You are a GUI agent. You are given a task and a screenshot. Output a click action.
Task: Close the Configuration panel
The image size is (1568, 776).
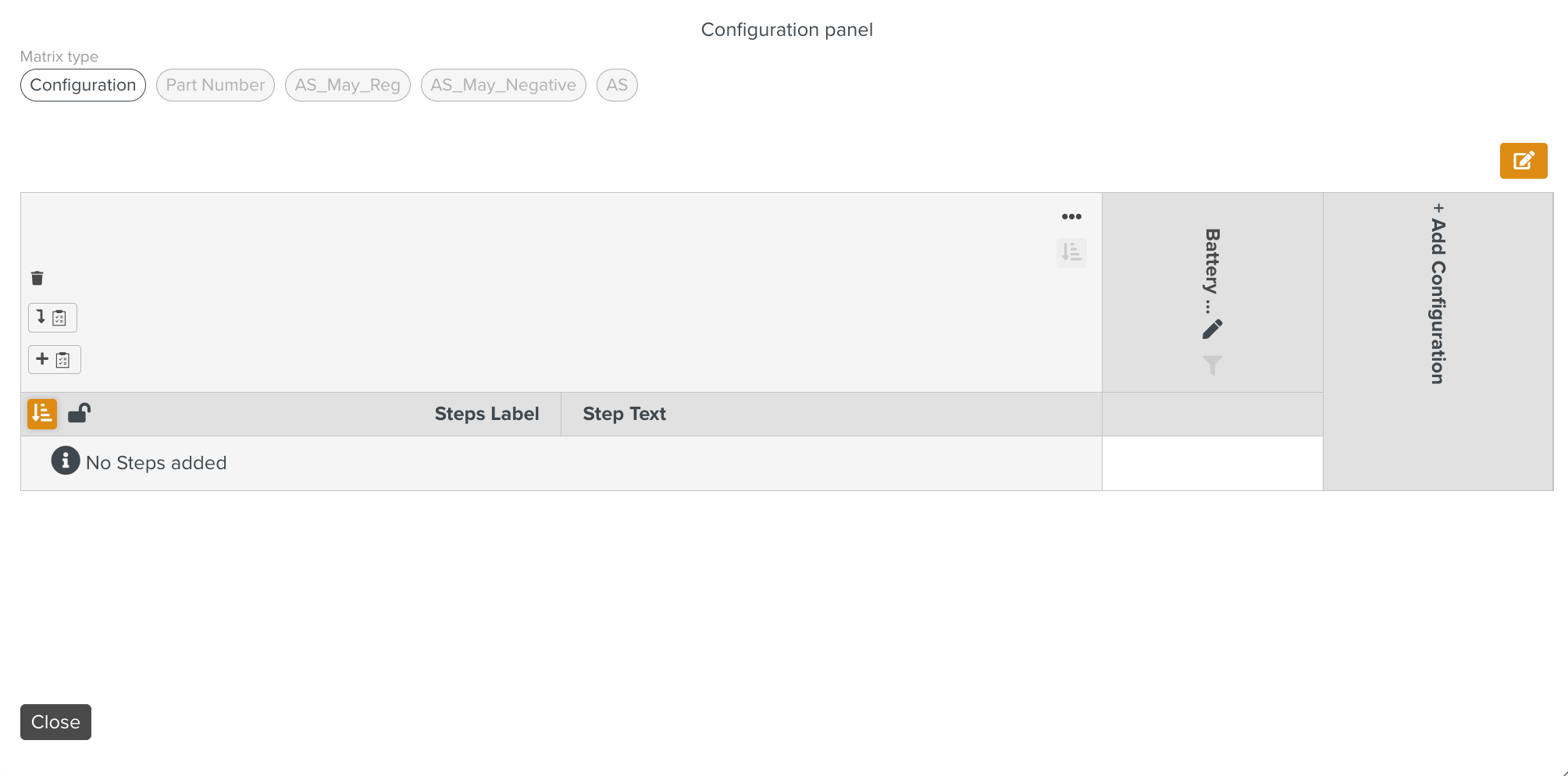click(x=55, y=722)
